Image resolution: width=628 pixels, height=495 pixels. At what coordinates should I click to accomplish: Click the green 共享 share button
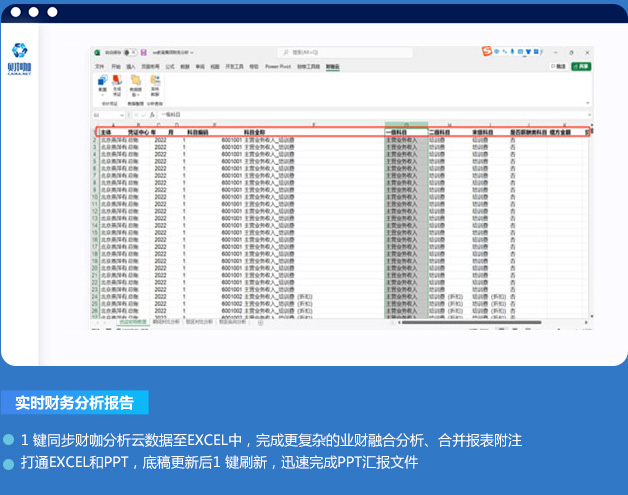(x=581, y=66)
